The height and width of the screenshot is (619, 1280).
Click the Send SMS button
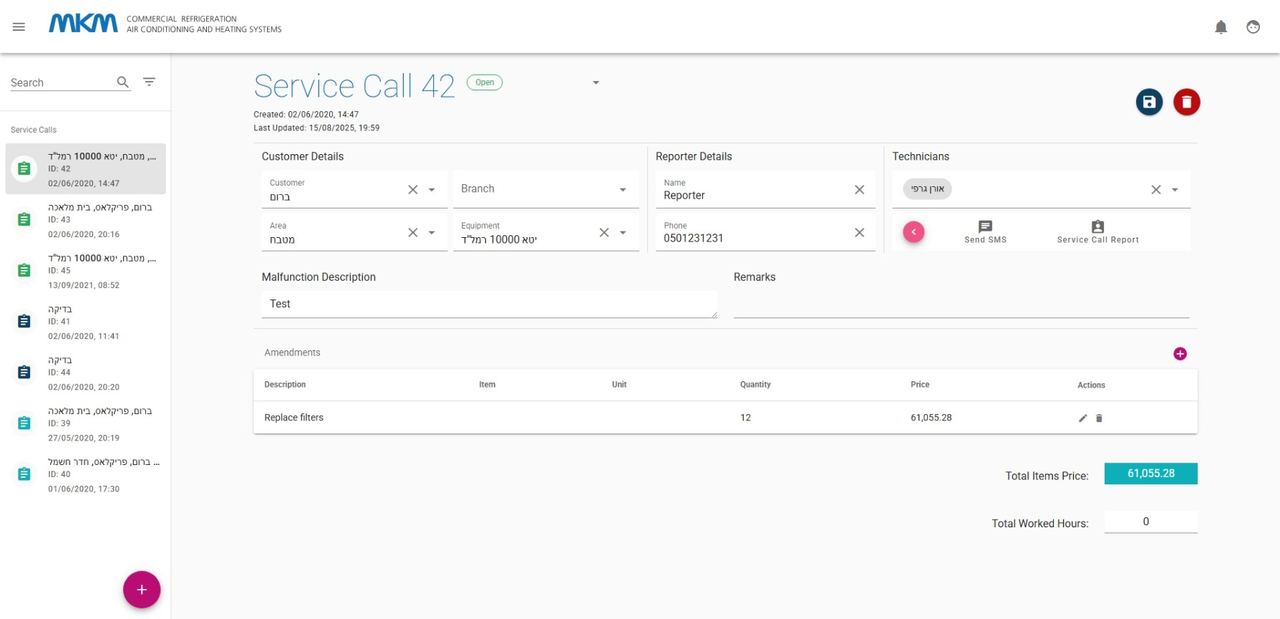point(985,232)
